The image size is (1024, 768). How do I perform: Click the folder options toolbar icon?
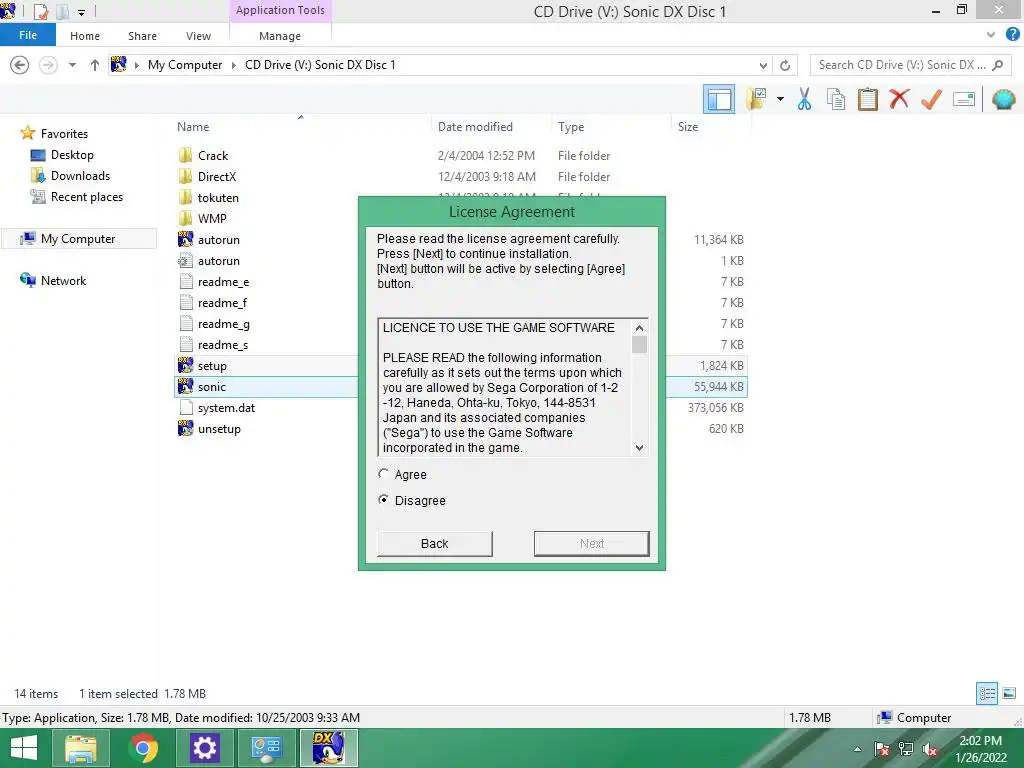coord(756,99)
